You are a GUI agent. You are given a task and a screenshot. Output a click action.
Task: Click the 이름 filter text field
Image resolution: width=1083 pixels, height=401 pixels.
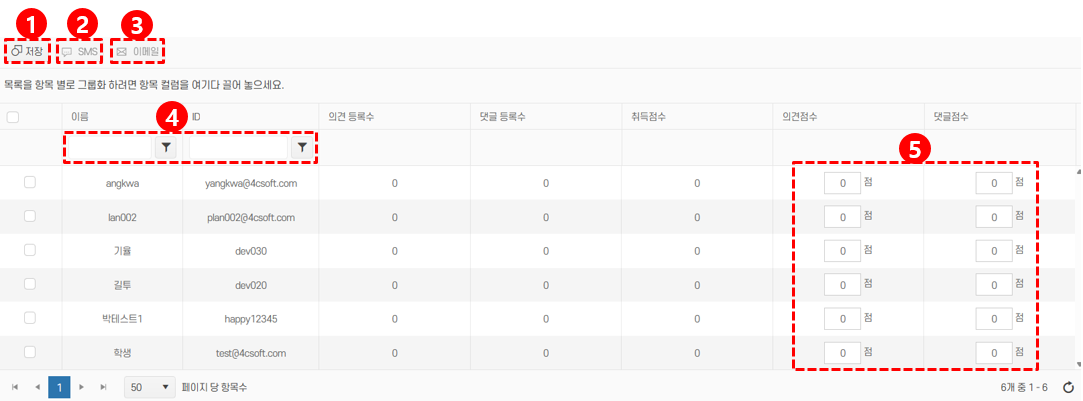tap(109, 147)
